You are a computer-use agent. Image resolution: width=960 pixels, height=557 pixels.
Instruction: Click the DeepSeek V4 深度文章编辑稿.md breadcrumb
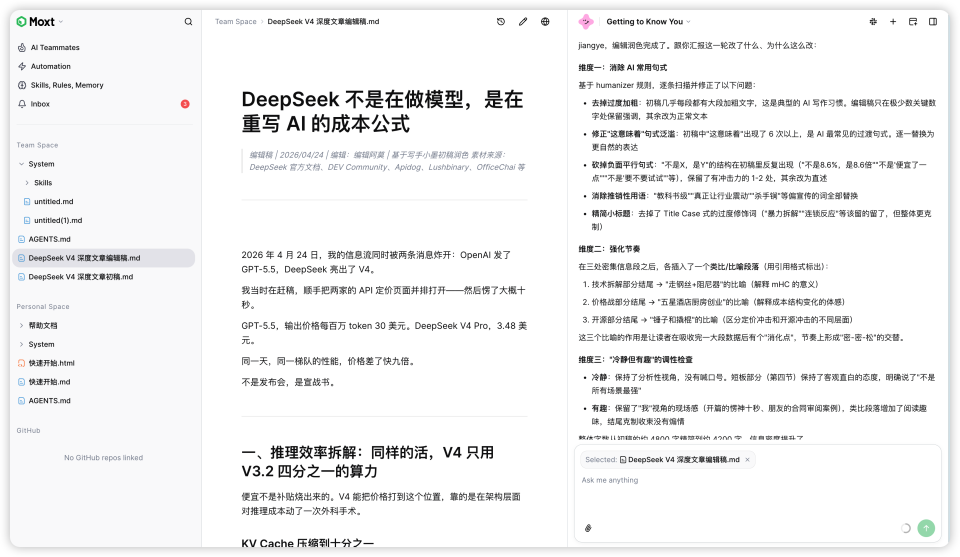(x=323, y=21)
